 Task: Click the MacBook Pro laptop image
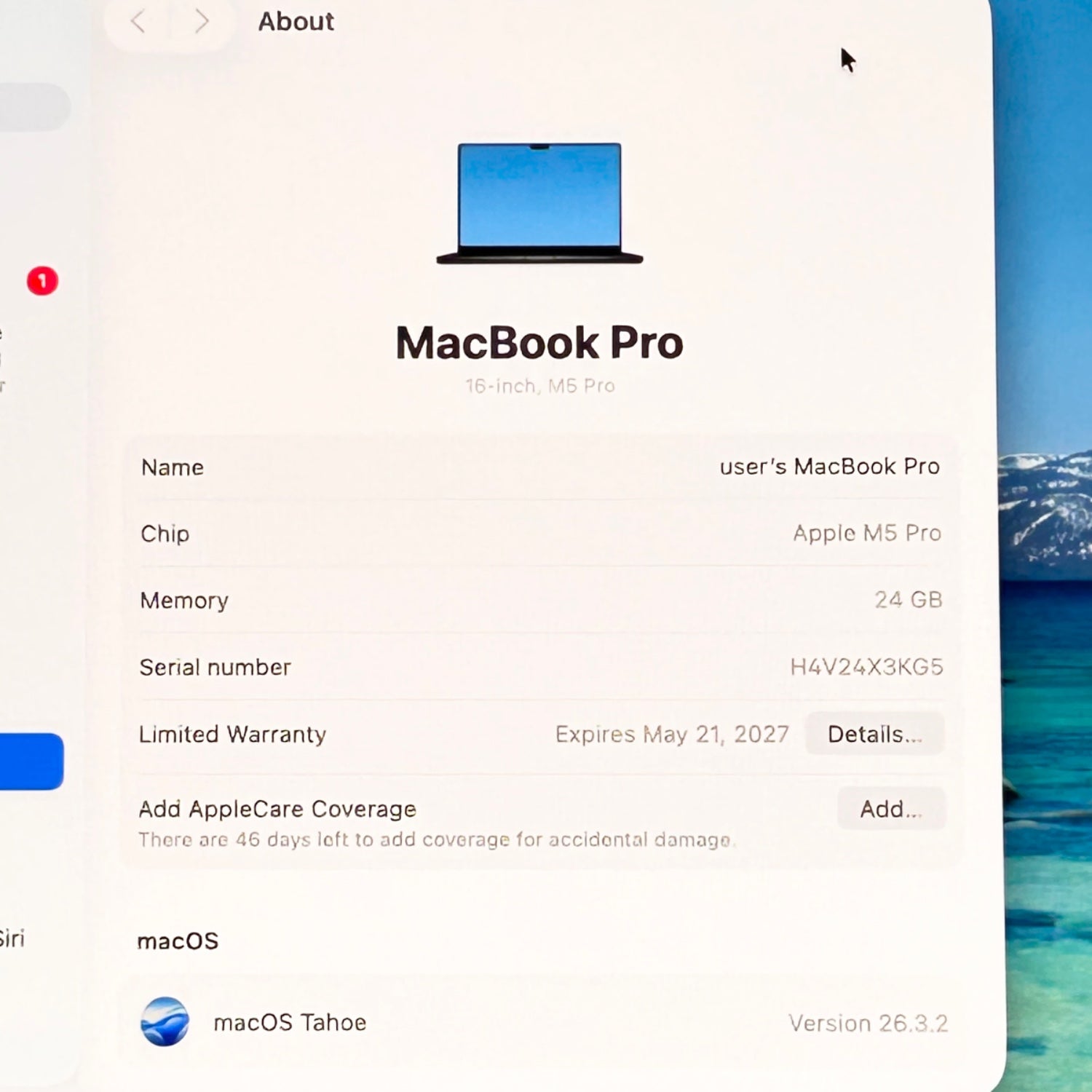tap(539, 203)
